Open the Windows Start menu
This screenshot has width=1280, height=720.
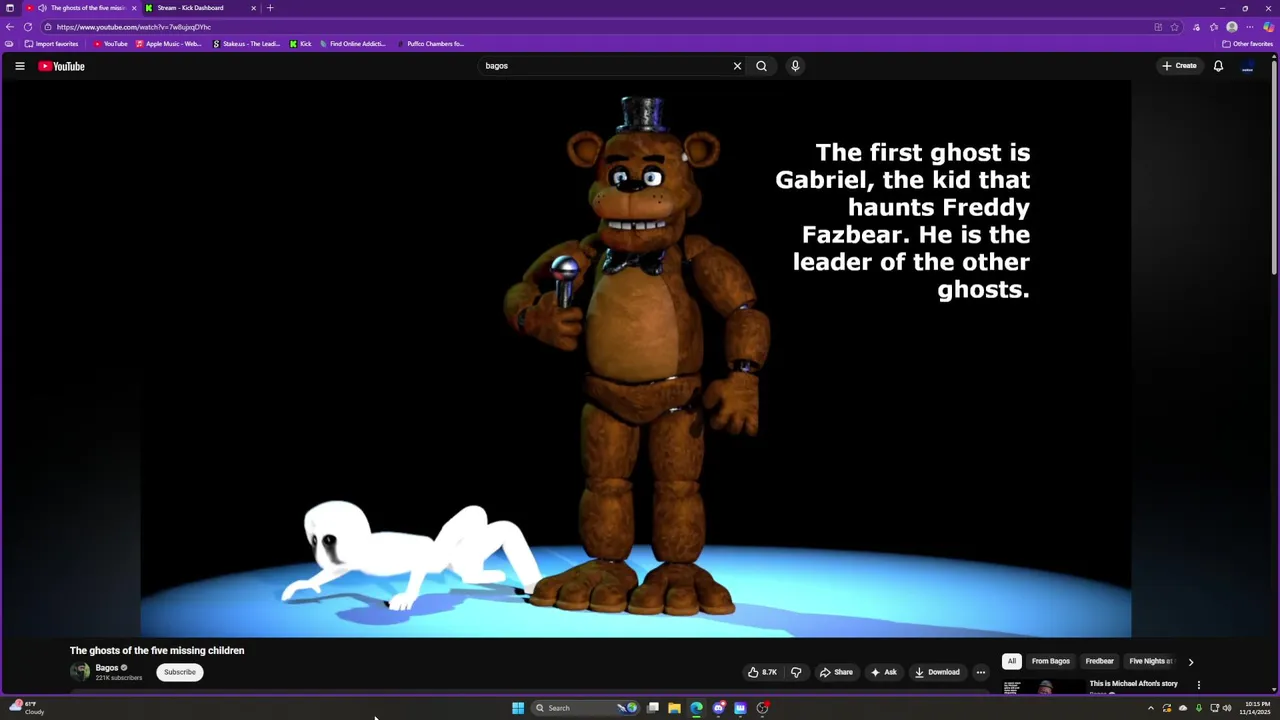pyautogui.click(x=518, y=708)
